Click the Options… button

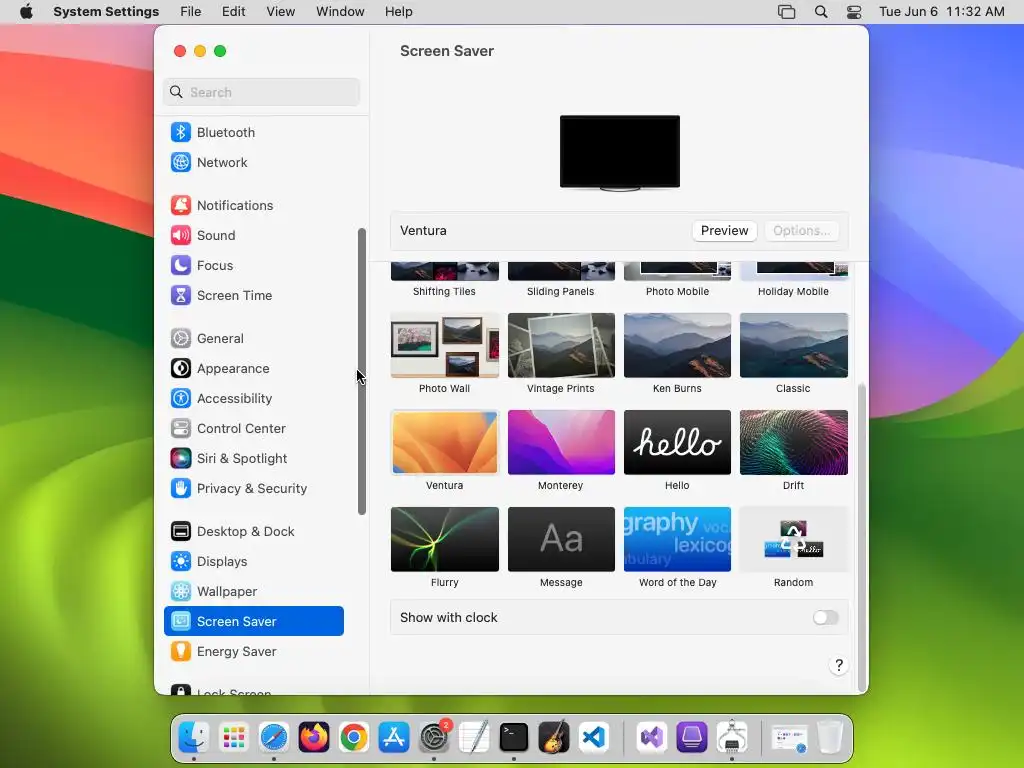tap(801, 231)
